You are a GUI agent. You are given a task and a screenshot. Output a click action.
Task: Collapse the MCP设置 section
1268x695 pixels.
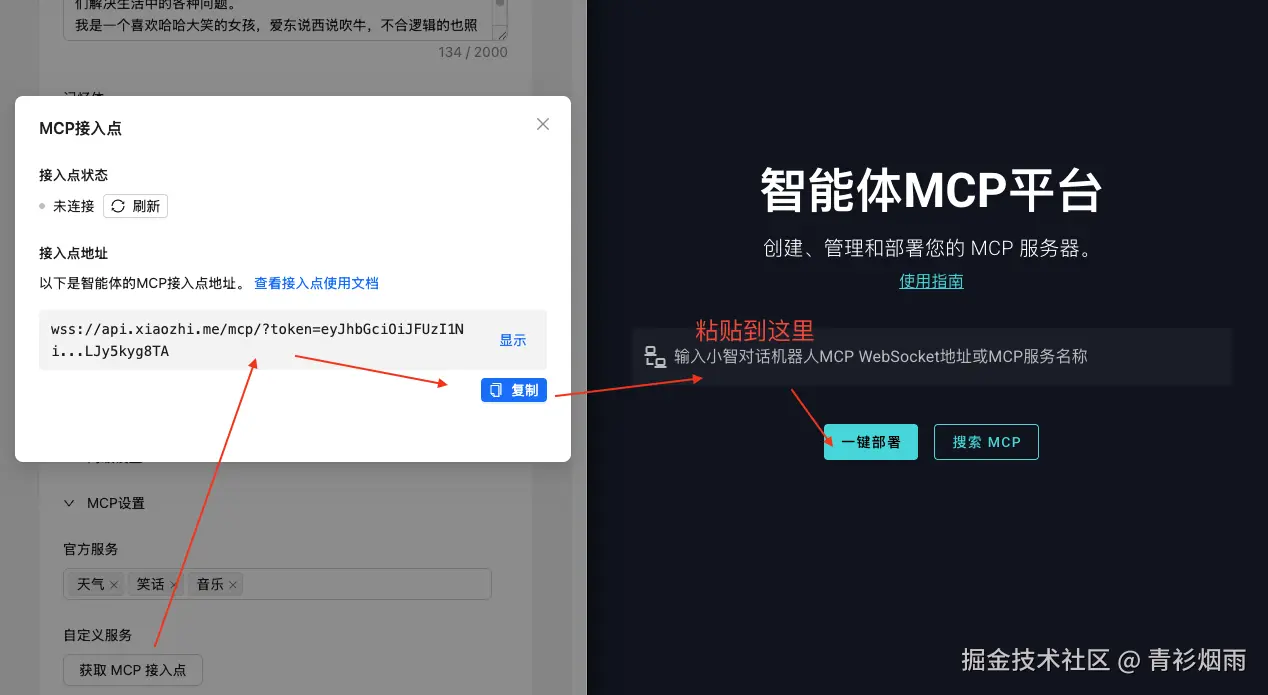(69, 503)
